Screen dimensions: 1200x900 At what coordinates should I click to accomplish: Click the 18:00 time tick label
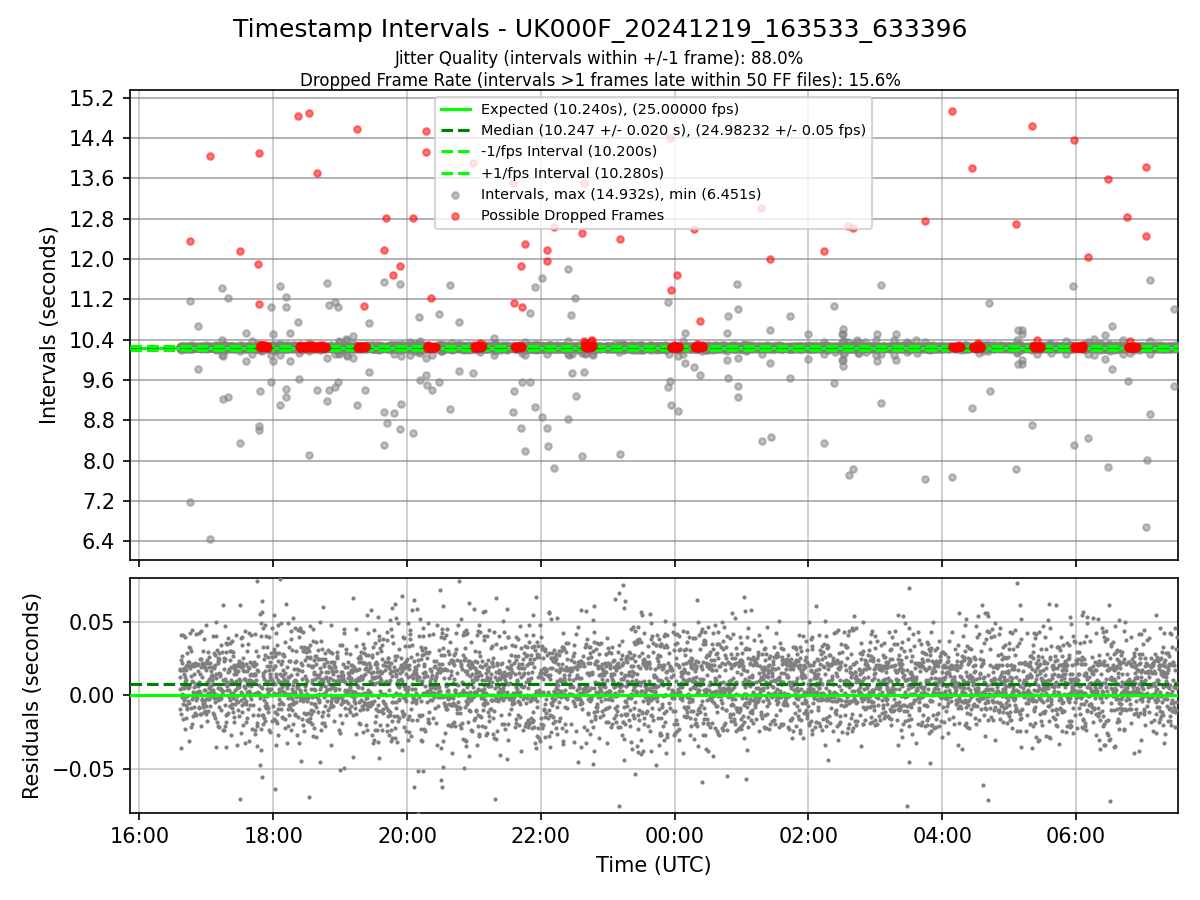coord(273,835)
